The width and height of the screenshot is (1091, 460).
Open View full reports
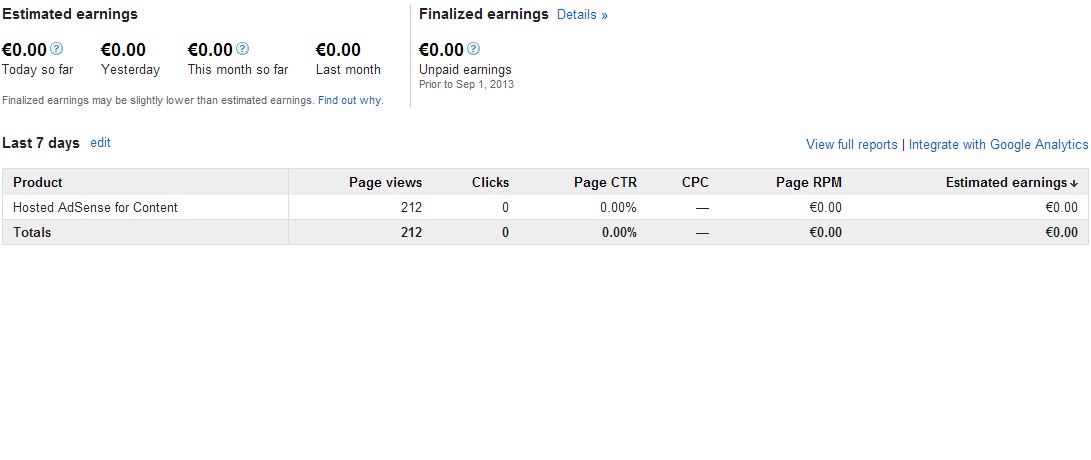pyautogui.click(x=851, y=145)
